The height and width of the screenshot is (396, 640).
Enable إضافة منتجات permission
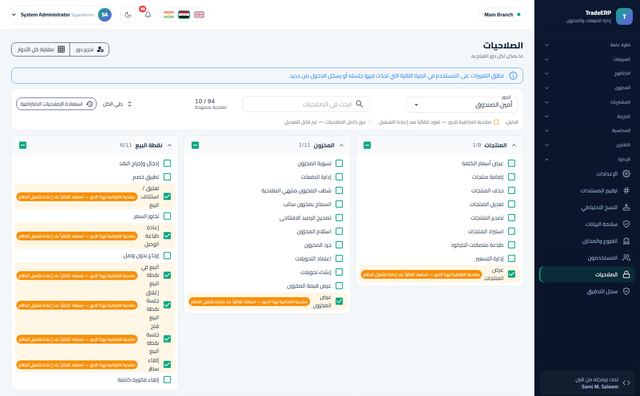click(511, 177)
